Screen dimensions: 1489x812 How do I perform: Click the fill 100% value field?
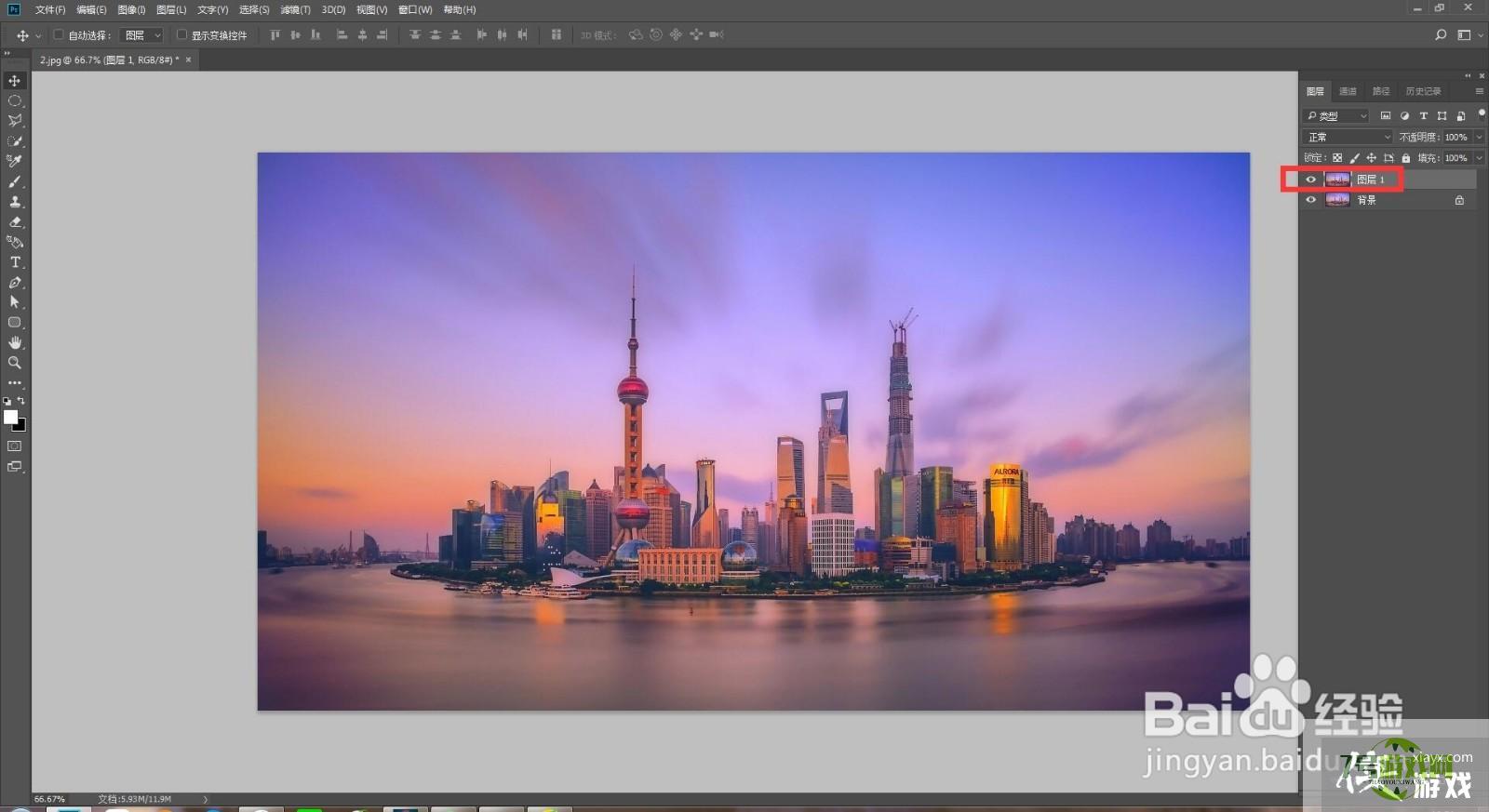[x=1456, y=158]
